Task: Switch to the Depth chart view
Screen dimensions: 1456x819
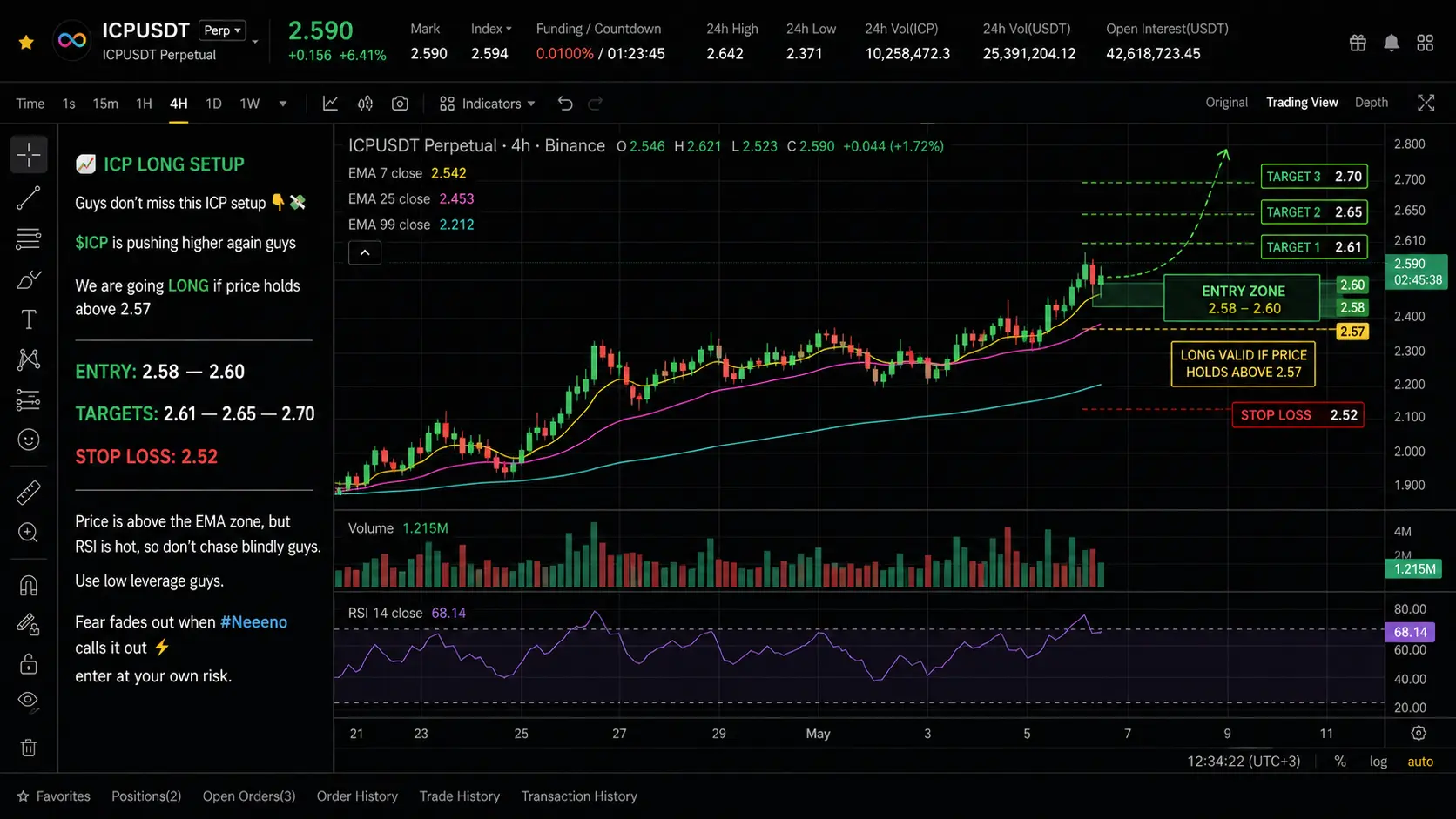Action: pos(1372,103)
